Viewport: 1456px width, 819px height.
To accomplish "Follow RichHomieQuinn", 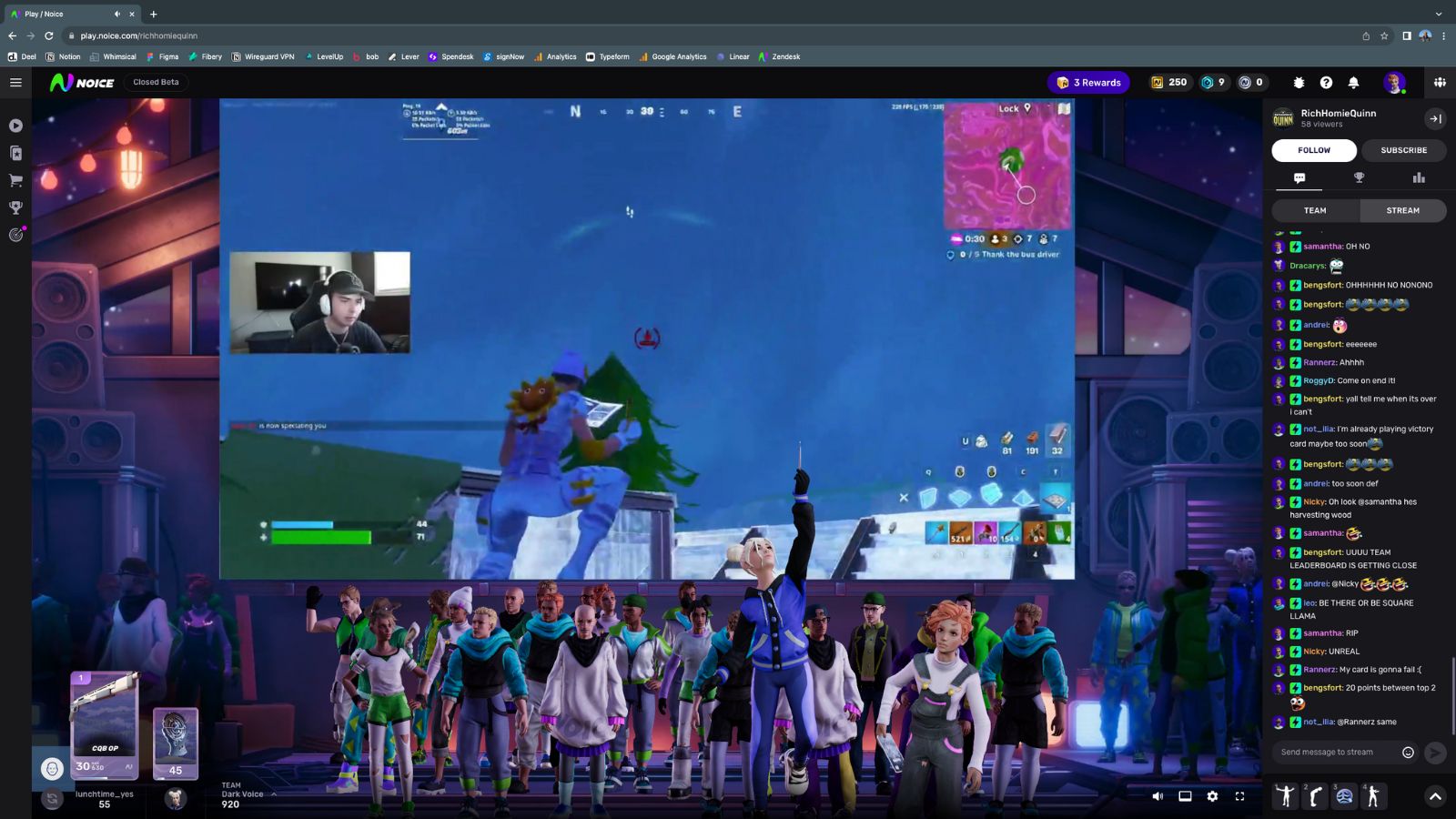I will [x=1314, y=150].
